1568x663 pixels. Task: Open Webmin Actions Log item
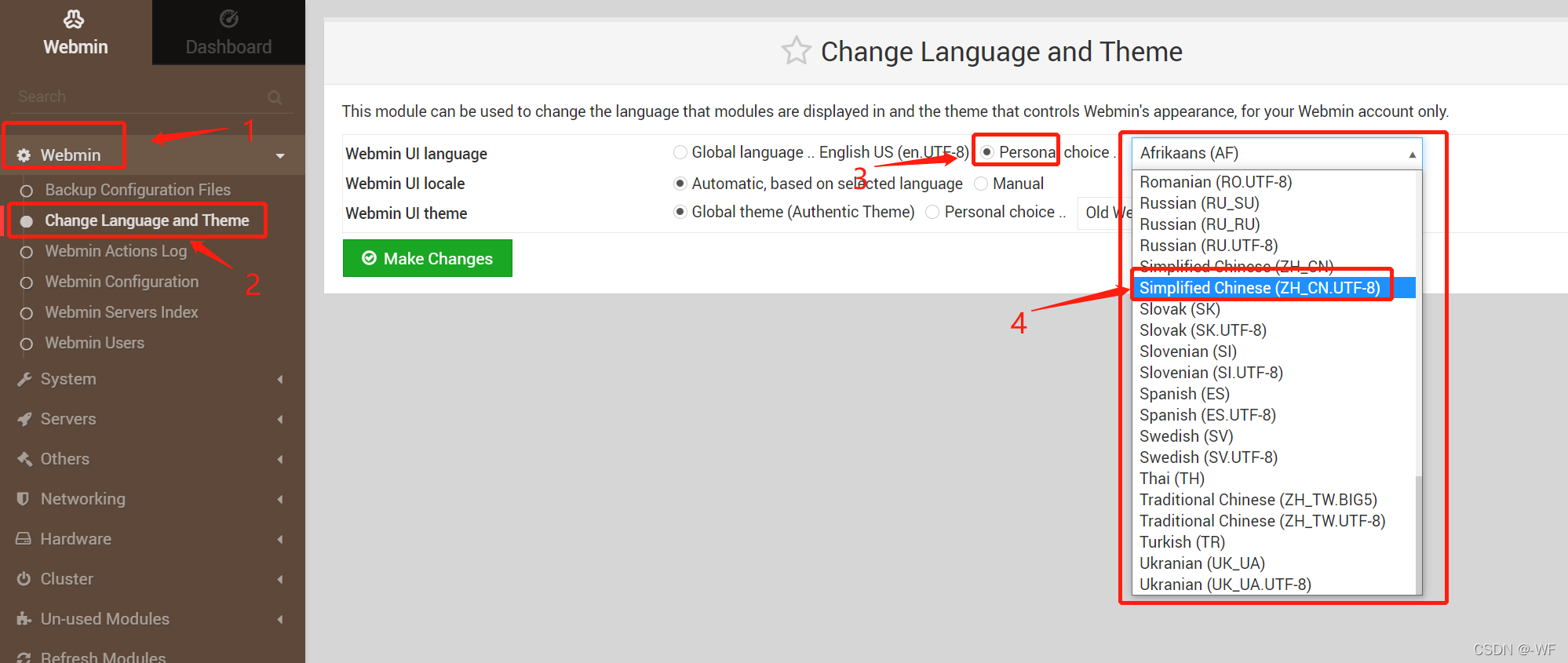(116, 251)
